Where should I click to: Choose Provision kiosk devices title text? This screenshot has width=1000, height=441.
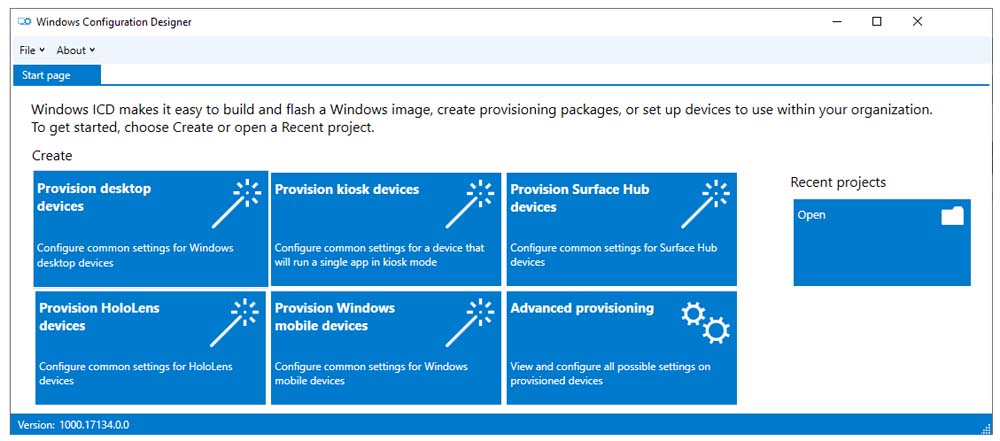pyautogui.click(x=347, y=189)
